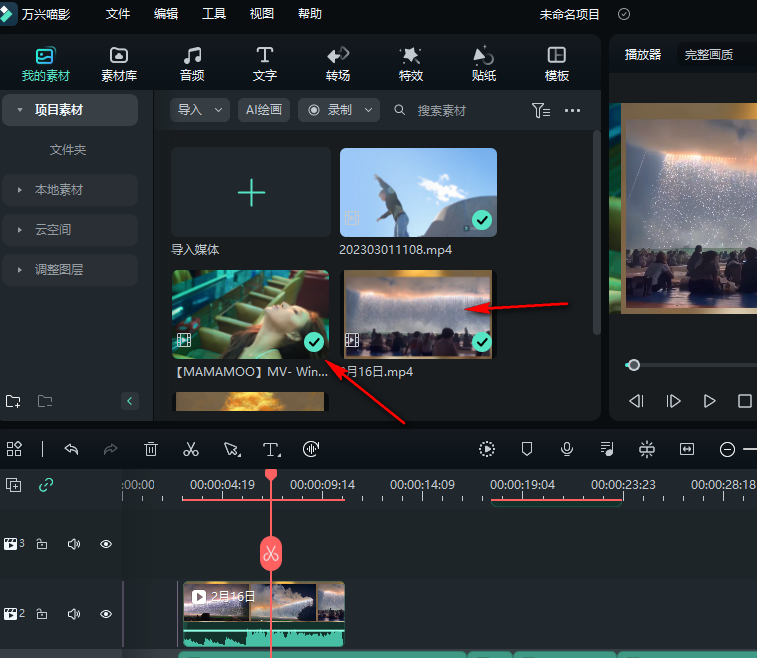Step back one frame in player
757x658 pixels.
pos(636,401)
